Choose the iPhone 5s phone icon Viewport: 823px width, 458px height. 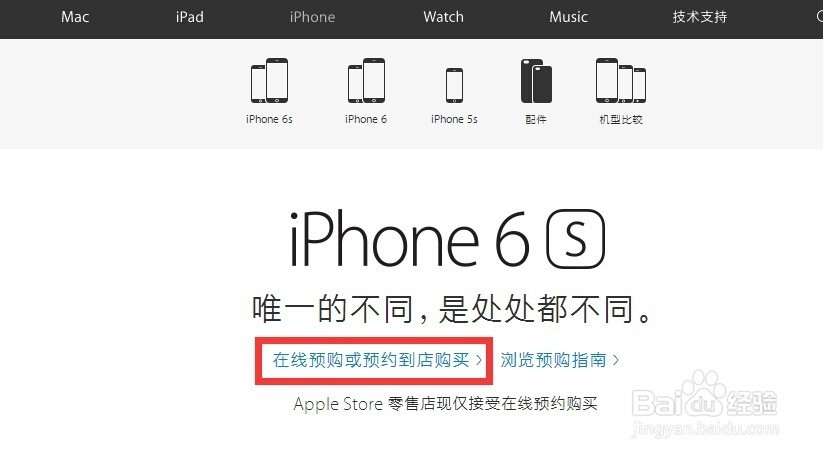point(454,85)
